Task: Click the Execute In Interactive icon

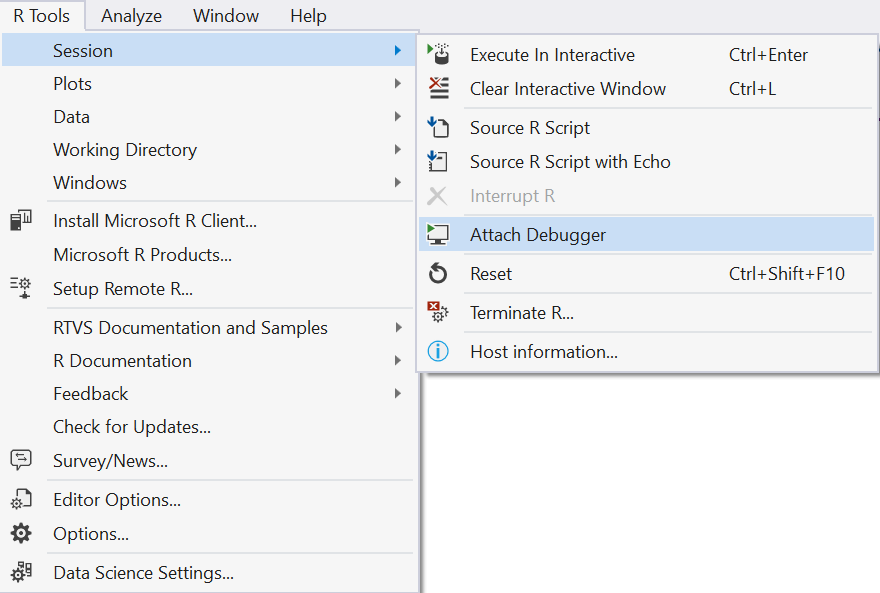Action: [438, 54]
